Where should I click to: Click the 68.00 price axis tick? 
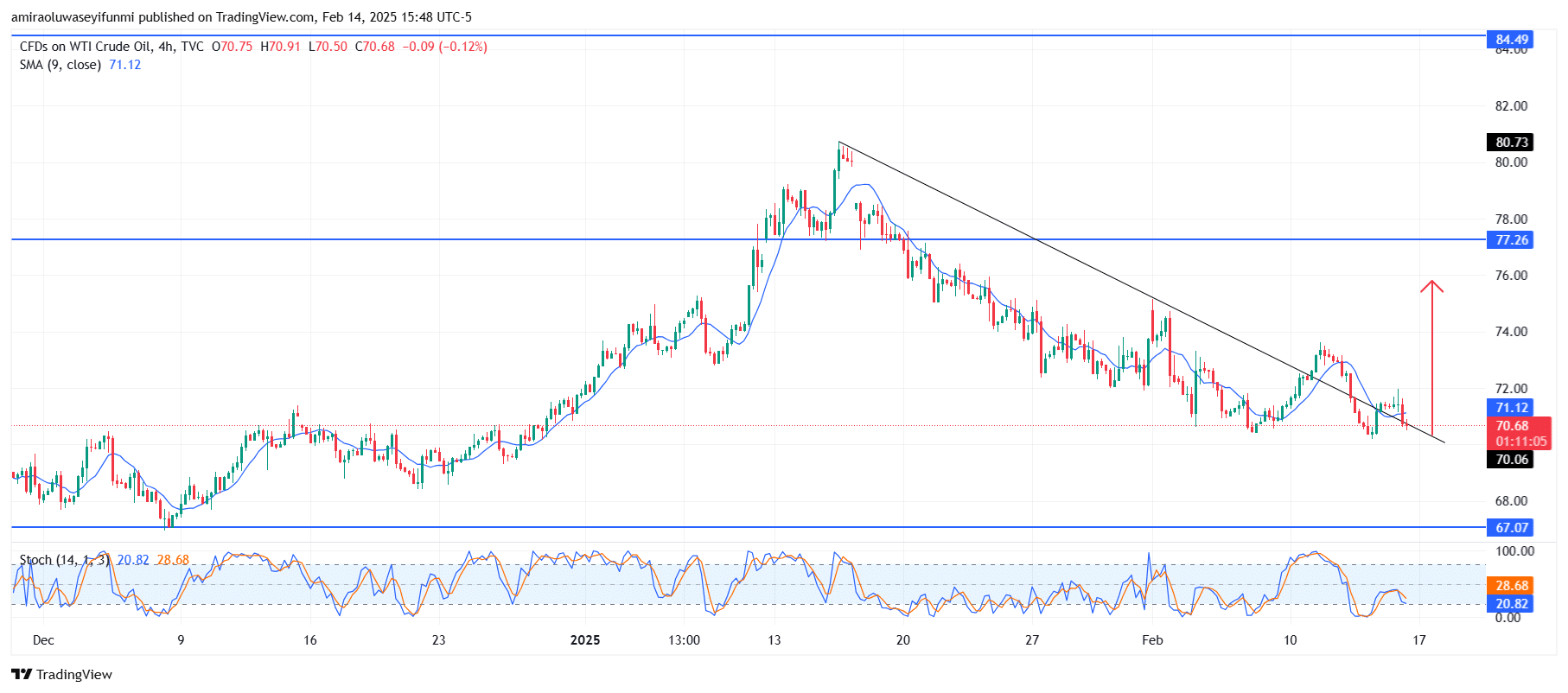(x=1511, y=501)
